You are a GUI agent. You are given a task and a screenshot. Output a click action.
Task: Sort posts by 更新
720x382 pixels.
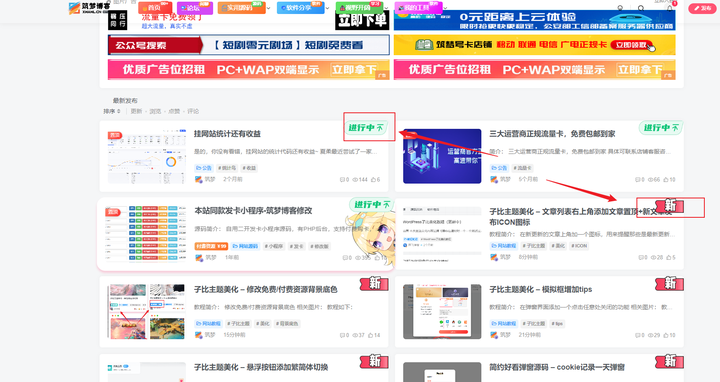coord(136,111)
